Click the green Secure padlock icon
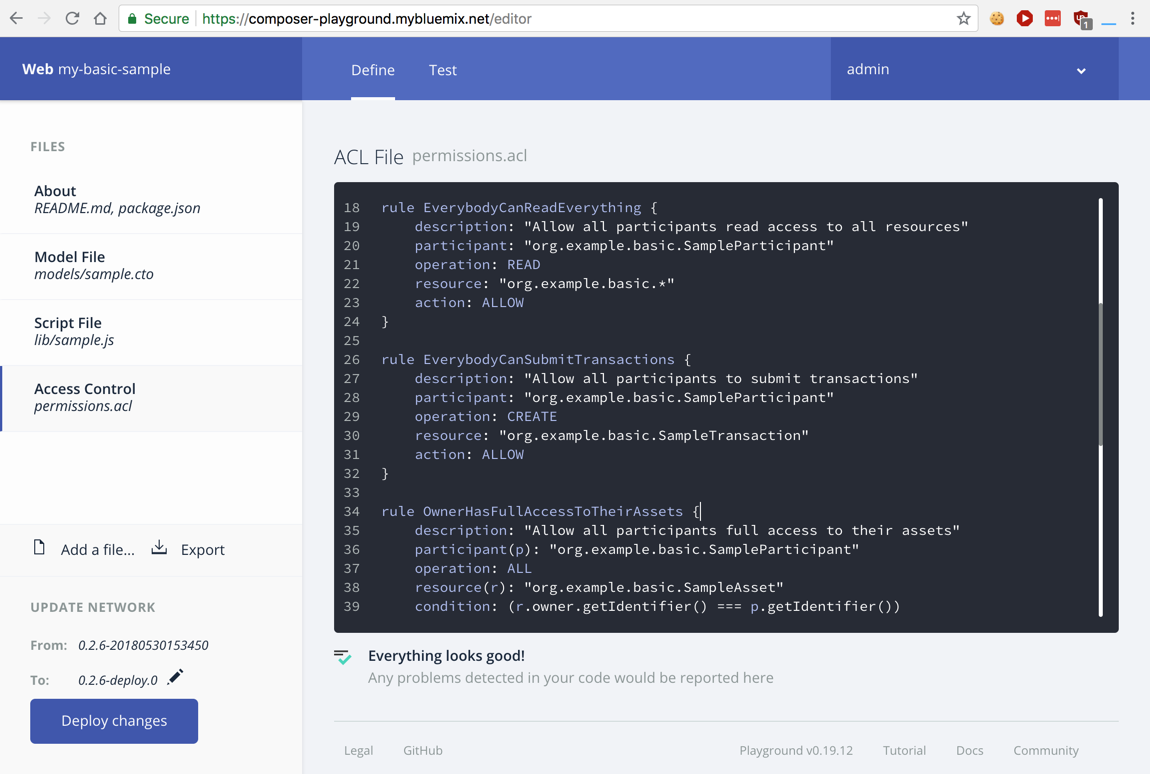Screen dimensions: 1150x774 pos(132,19)
